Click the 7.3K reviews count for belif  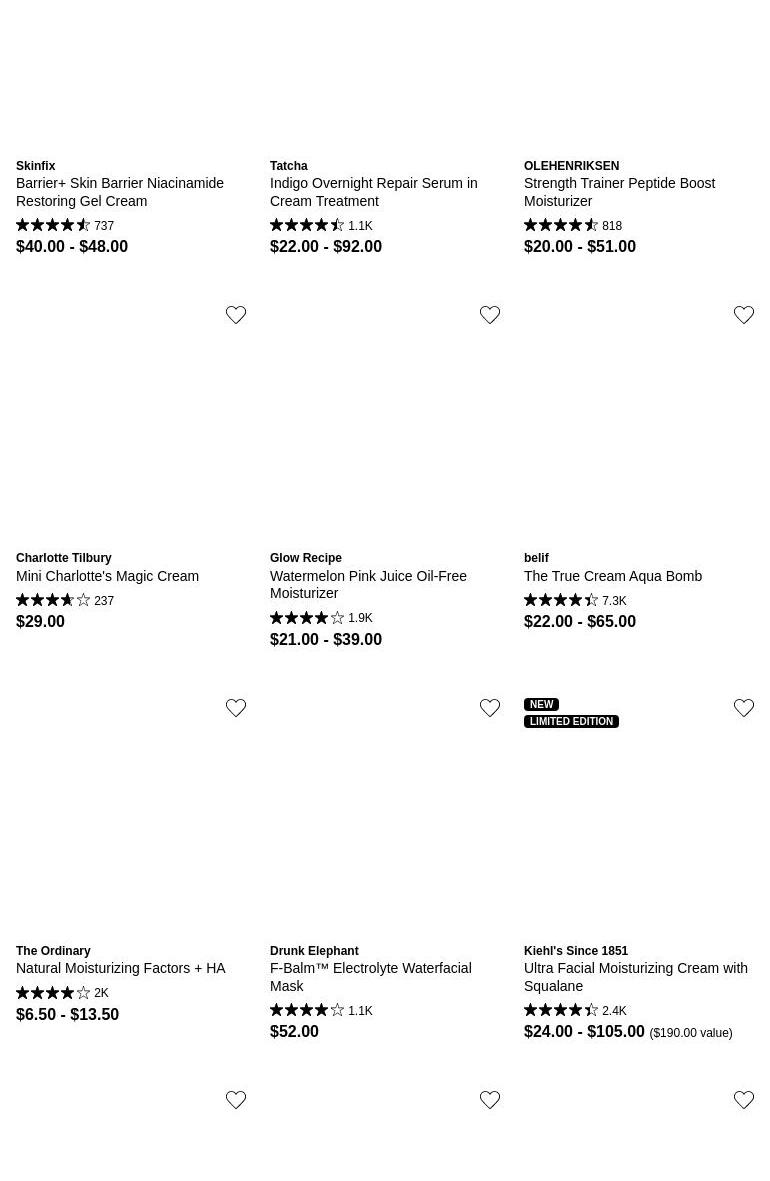point(614,601)
